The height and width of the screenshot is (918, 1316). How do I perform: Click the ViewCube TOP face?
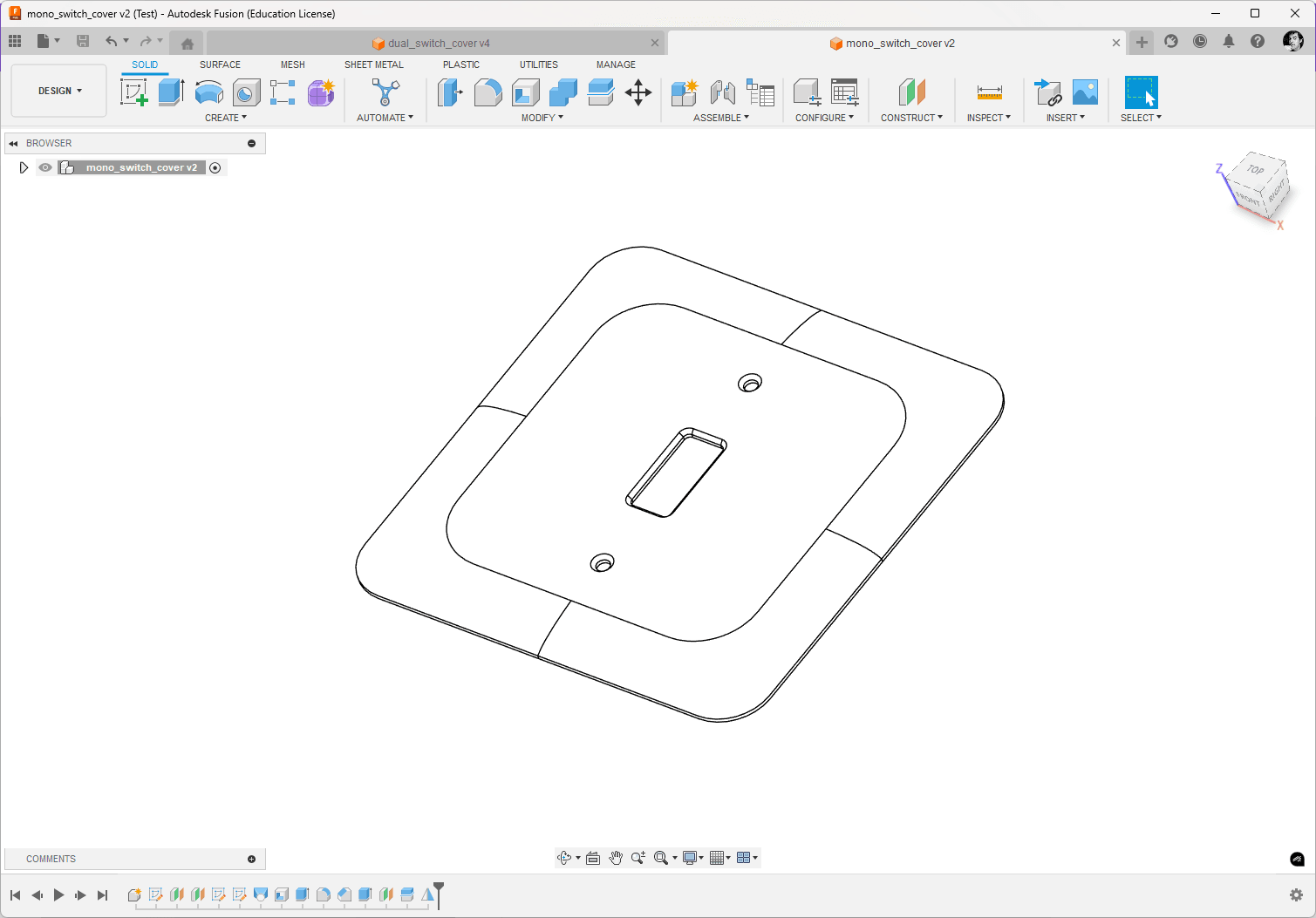pyautogui.click(x=1256, y=169)
